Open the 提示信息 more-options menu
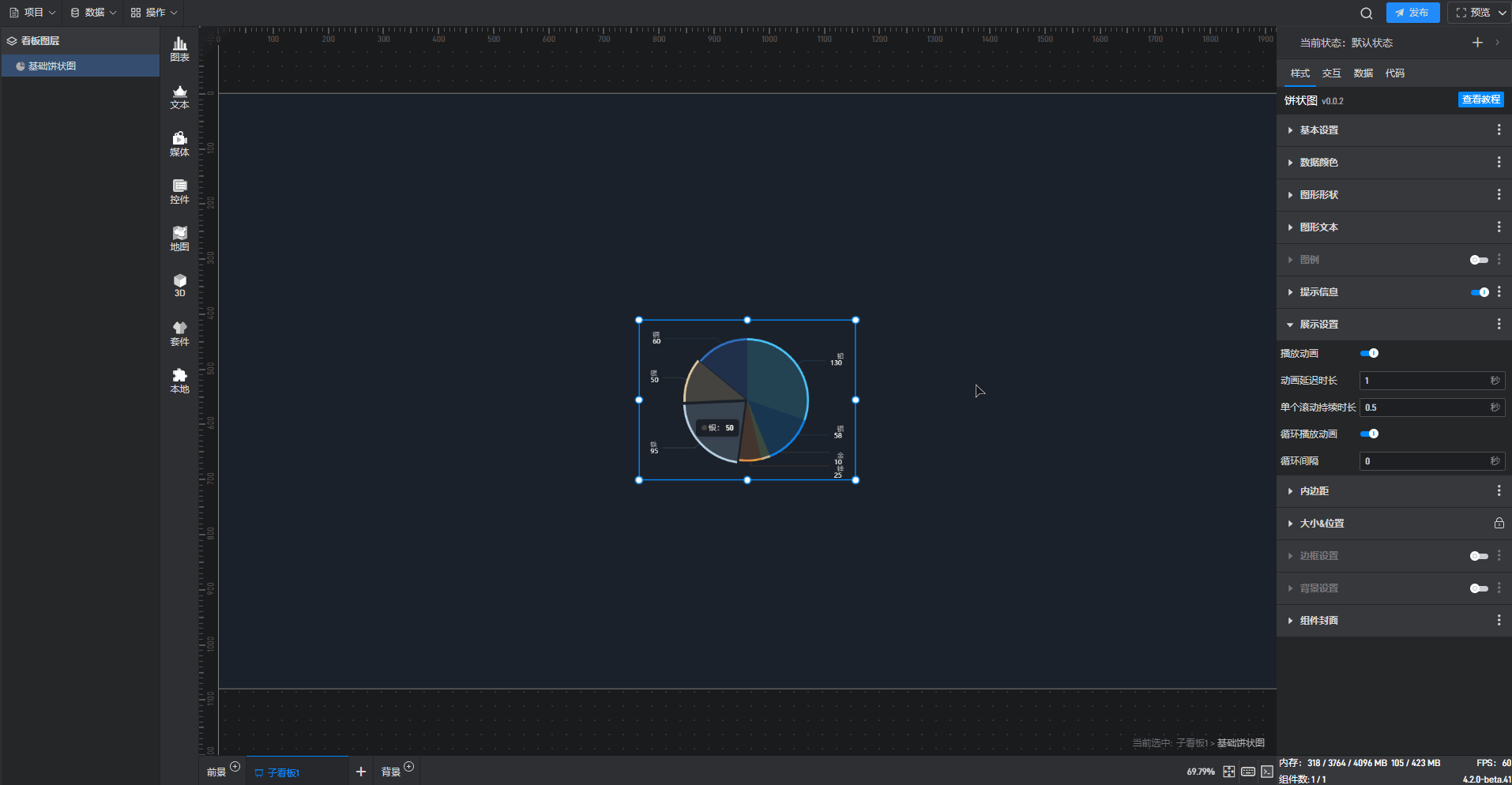Screen dimensions: 1512x785 [x=1499, y=292]
